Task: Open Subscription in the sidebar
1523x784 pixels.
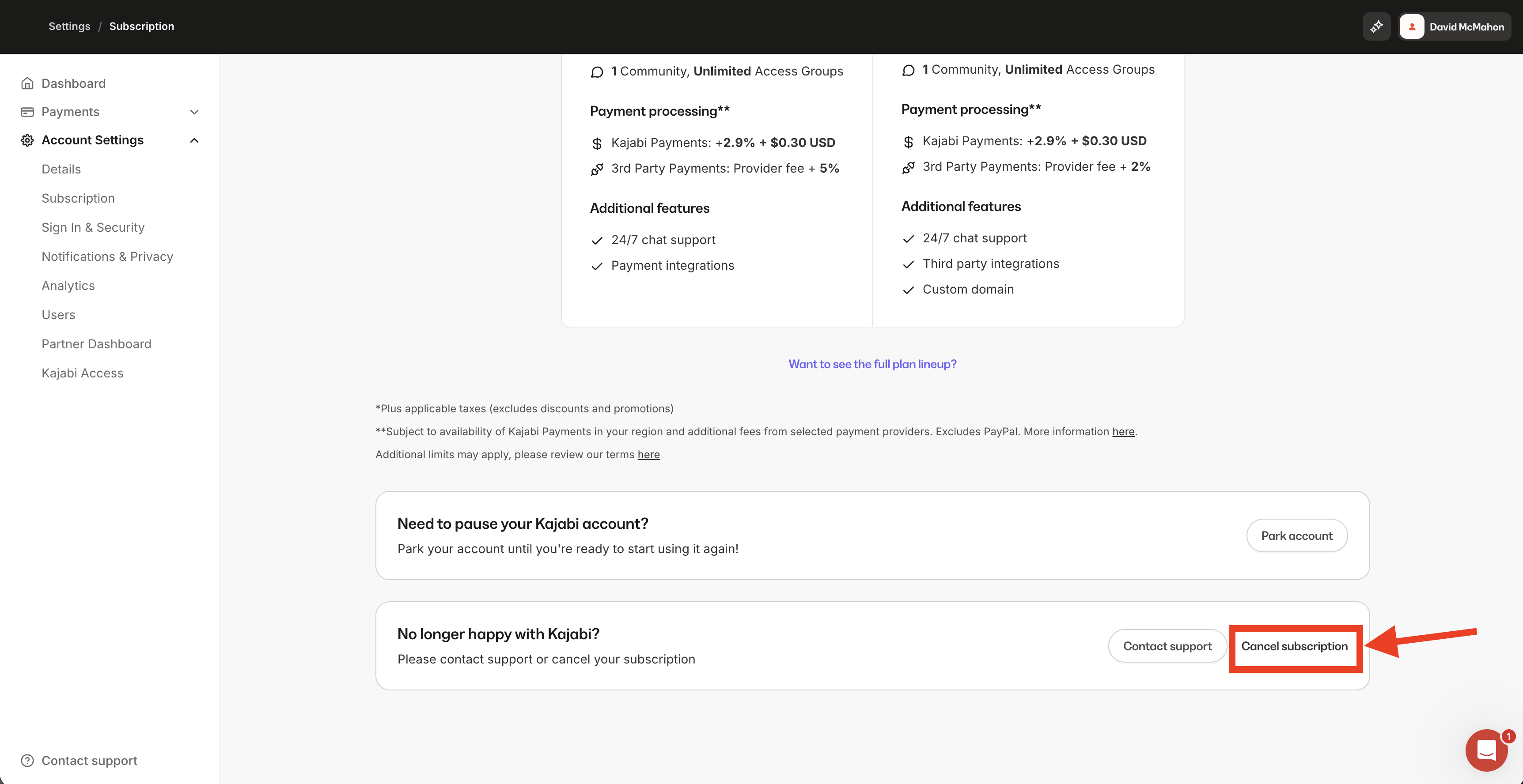Action: click(78, 198)
